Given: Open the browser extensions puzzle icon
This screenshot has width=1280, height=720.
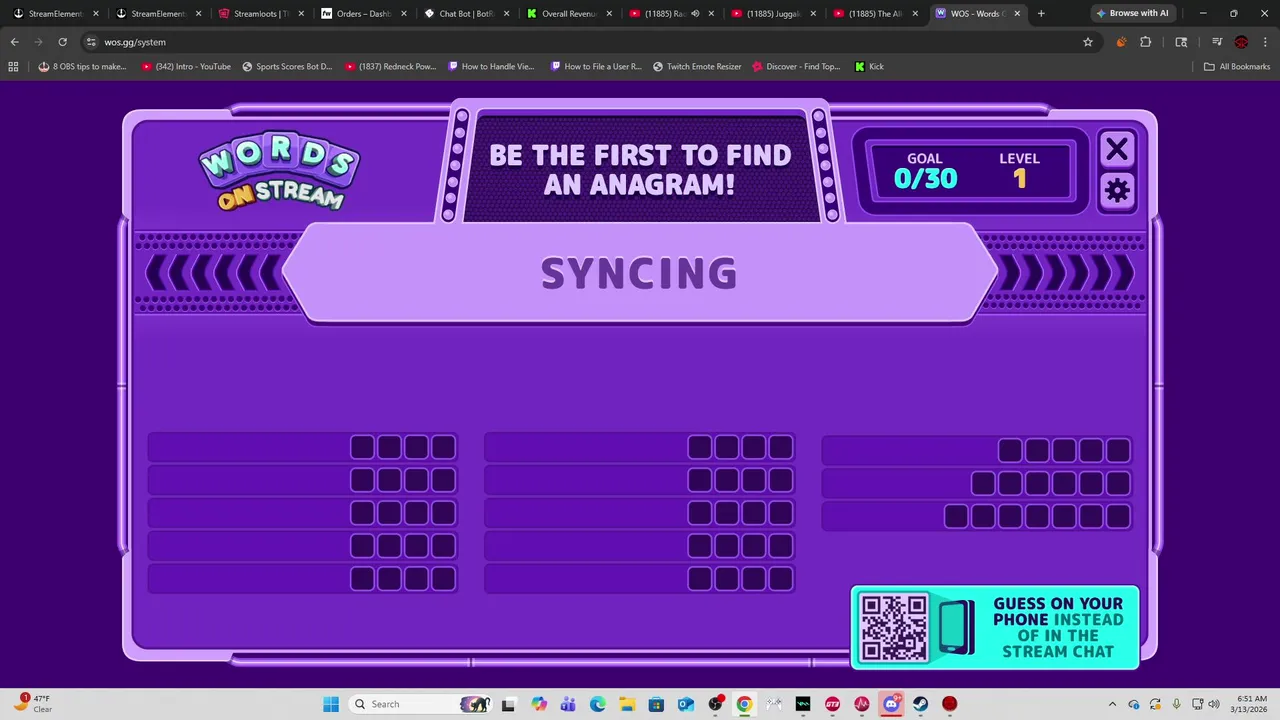Looking at the screenshot, I should pos(1146,42).
